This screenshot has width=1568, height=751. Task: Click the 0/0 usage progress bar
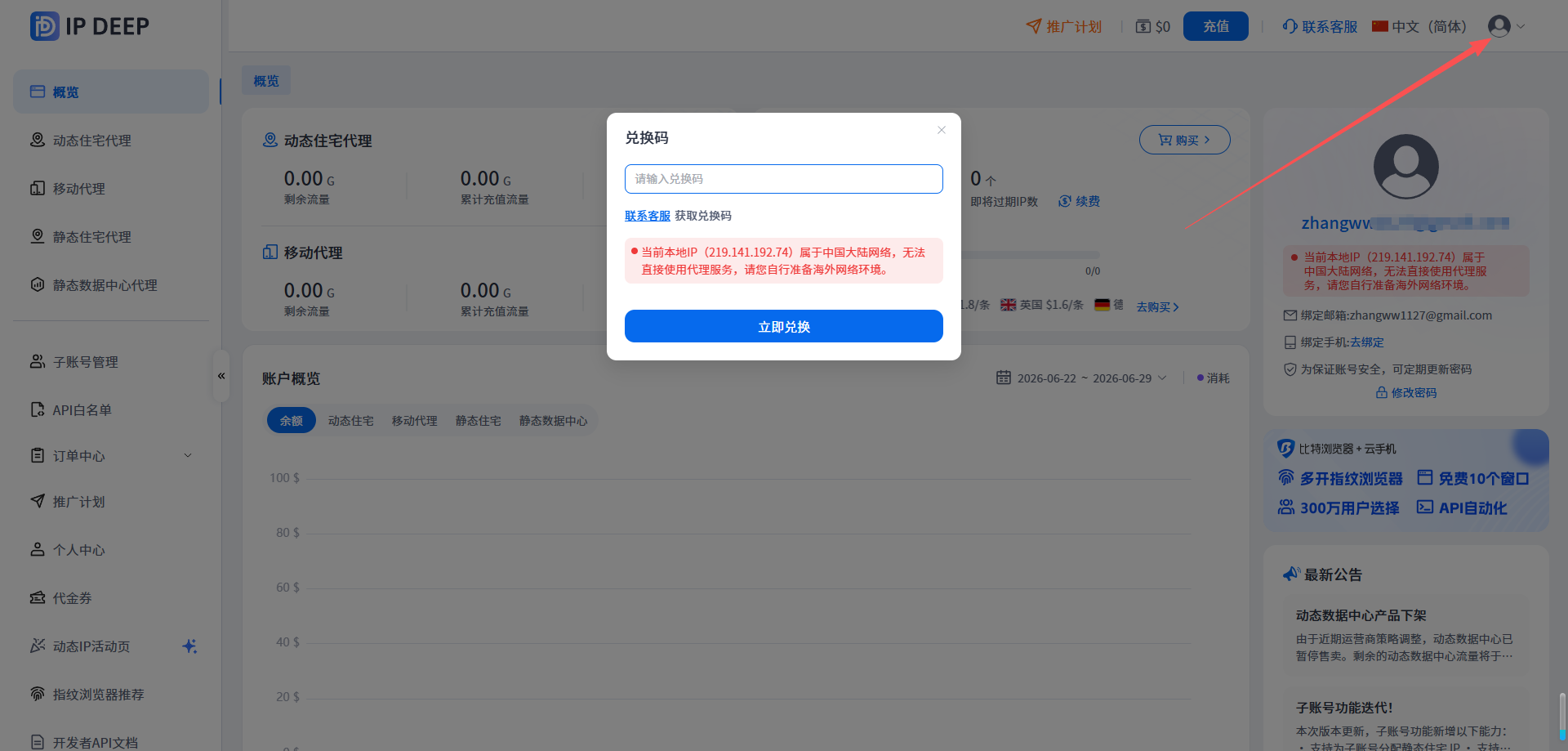tap(1031, 255)
